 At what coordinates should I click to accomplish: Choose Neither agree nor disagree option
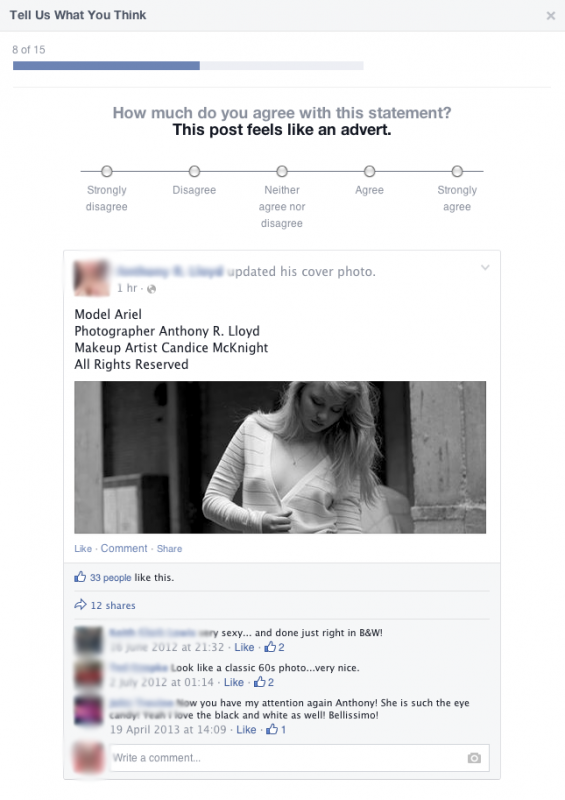click(x=282, y=171)
